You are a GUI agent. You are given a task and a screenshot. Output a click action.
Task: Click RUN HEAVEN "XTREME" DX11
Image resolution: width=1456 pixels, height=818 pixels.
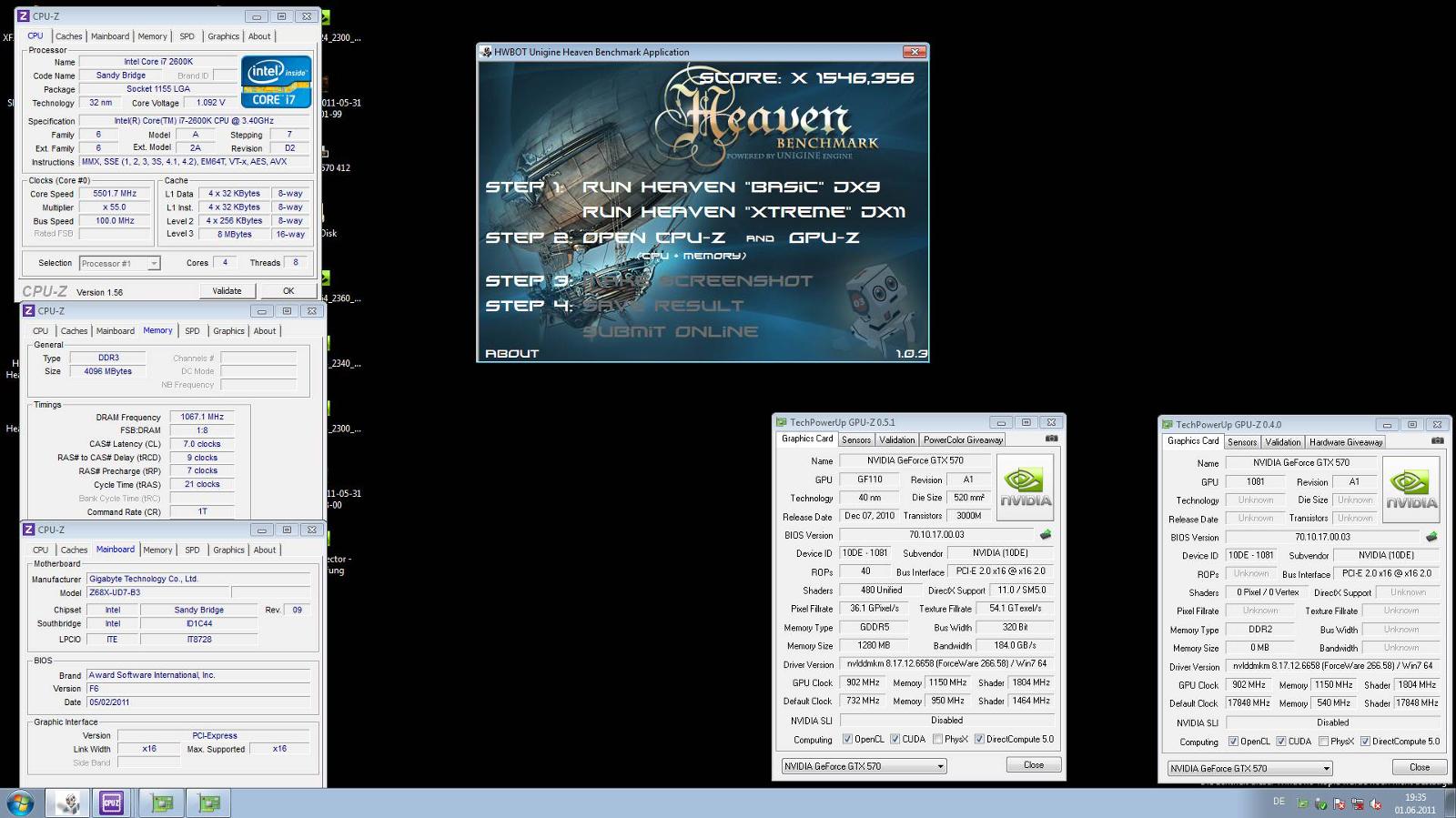(x=743, y=212)
